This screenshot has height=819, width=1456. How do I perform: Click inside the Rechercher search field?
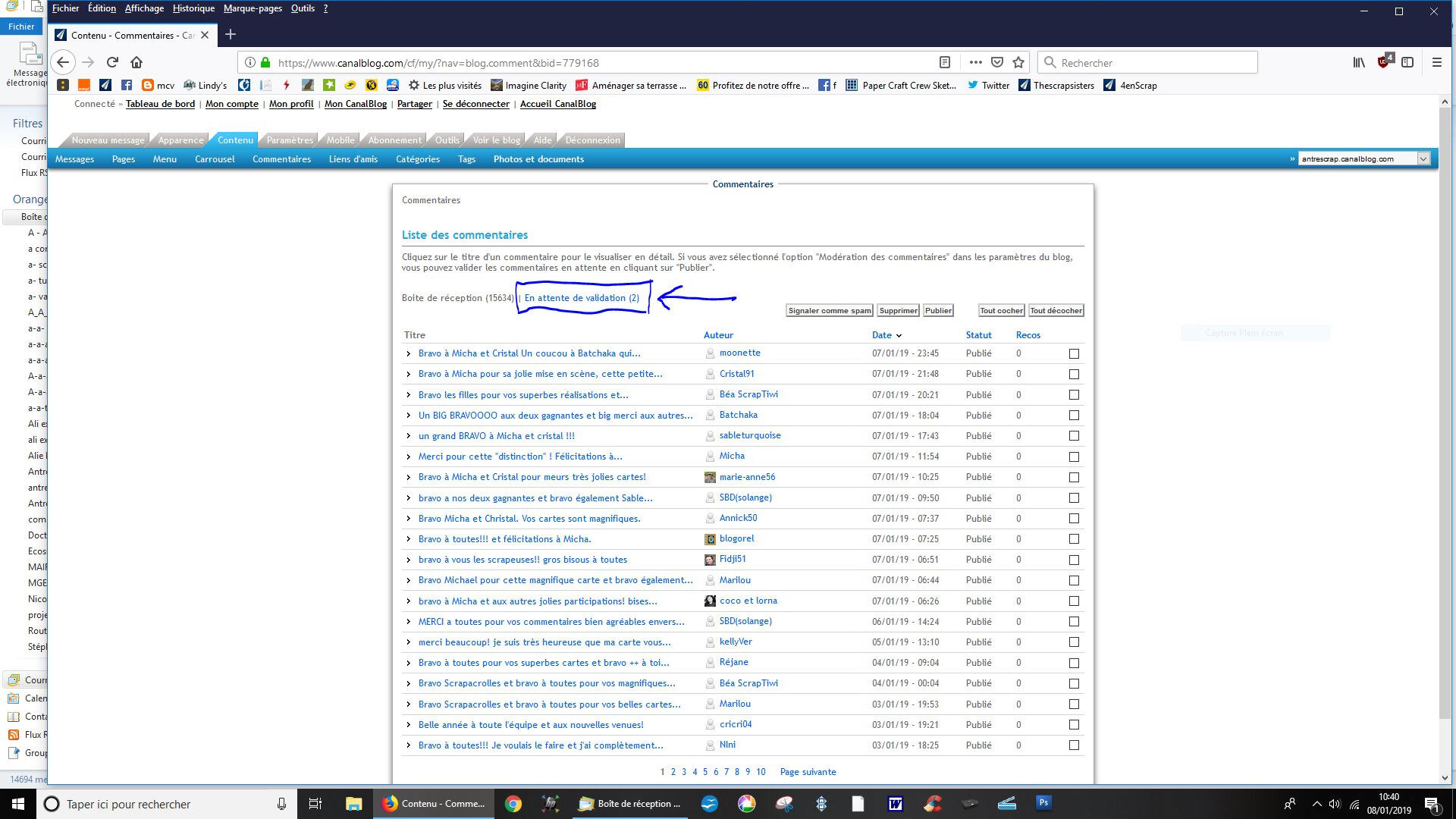click(x=1147, y=62)
